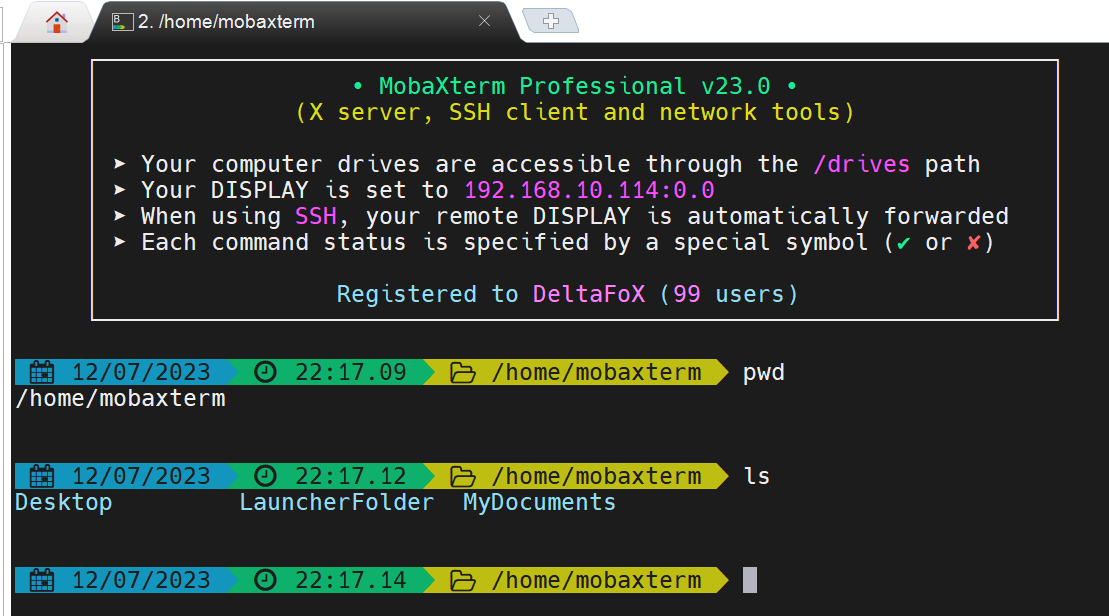Open the Home tab with house icon

click(x=58, y=21)
